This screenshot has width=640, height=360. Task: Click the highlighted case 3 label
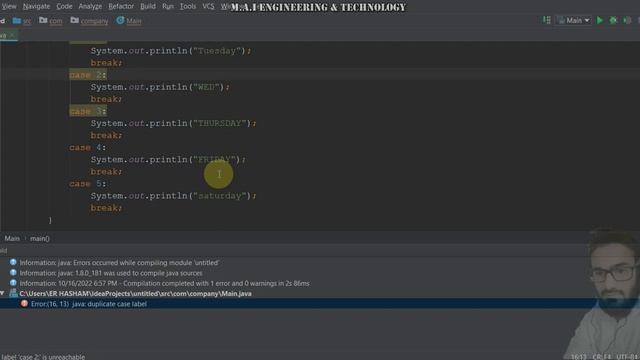point(88,111)
